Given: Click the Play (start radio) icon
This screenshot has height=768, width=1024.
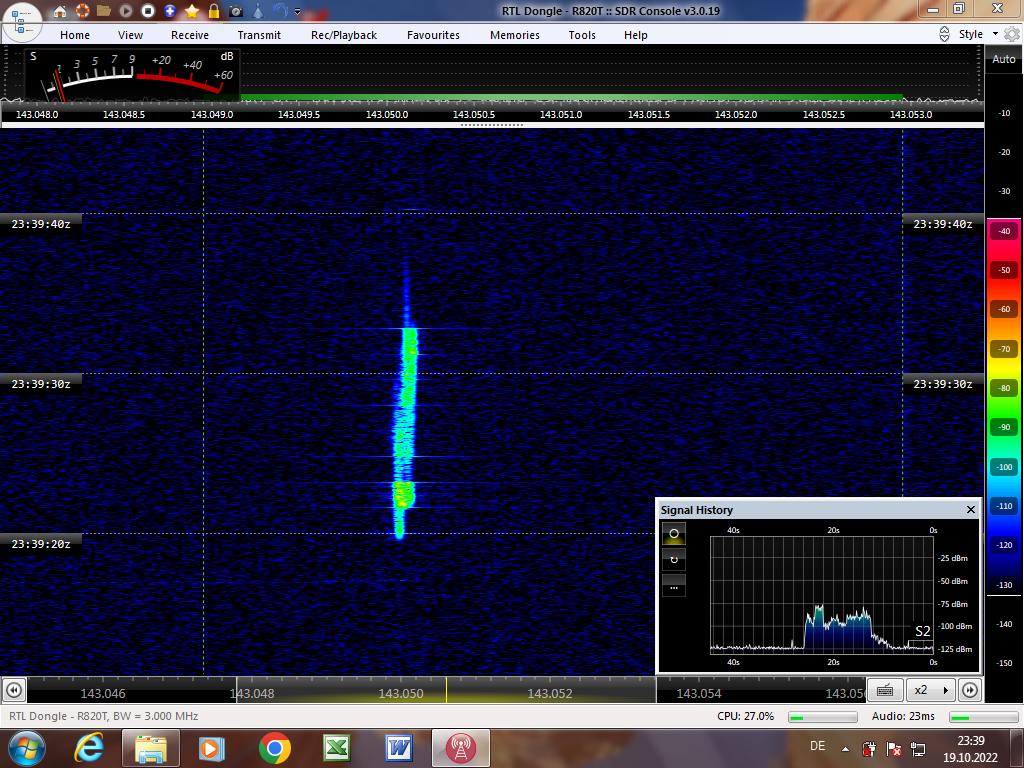Looking at the screenshot, I should pyautogui.click(x=125, y=10).
